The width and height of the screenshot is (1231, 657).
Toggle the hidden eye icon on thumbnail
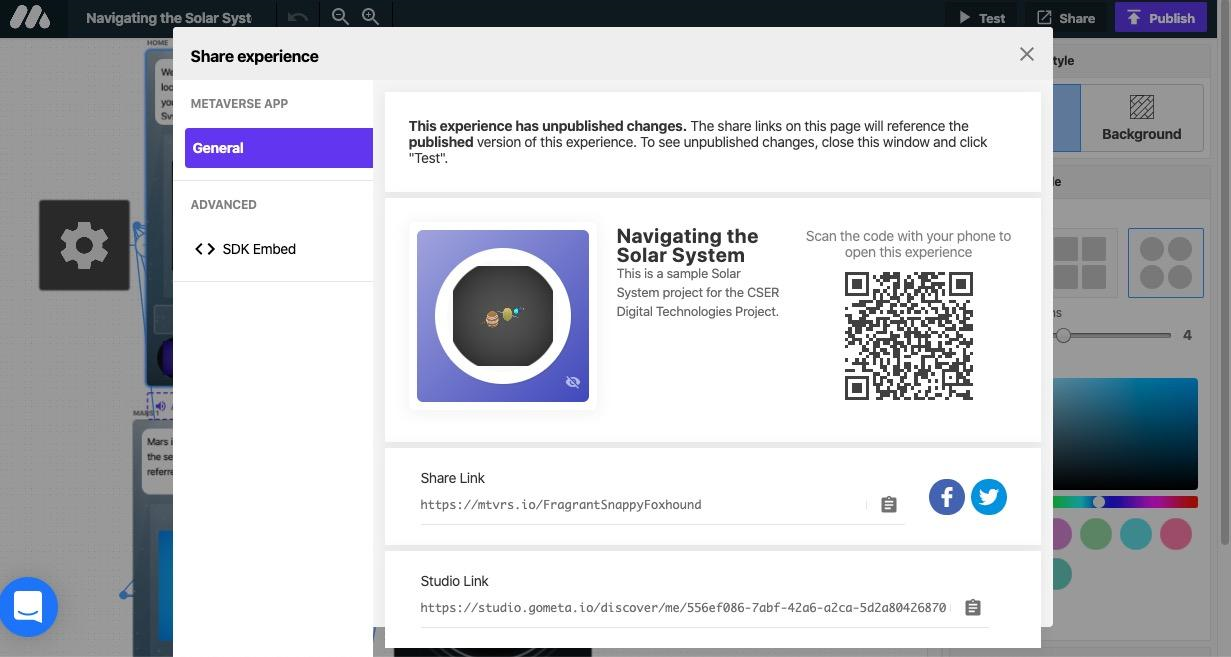click(573, 382)
